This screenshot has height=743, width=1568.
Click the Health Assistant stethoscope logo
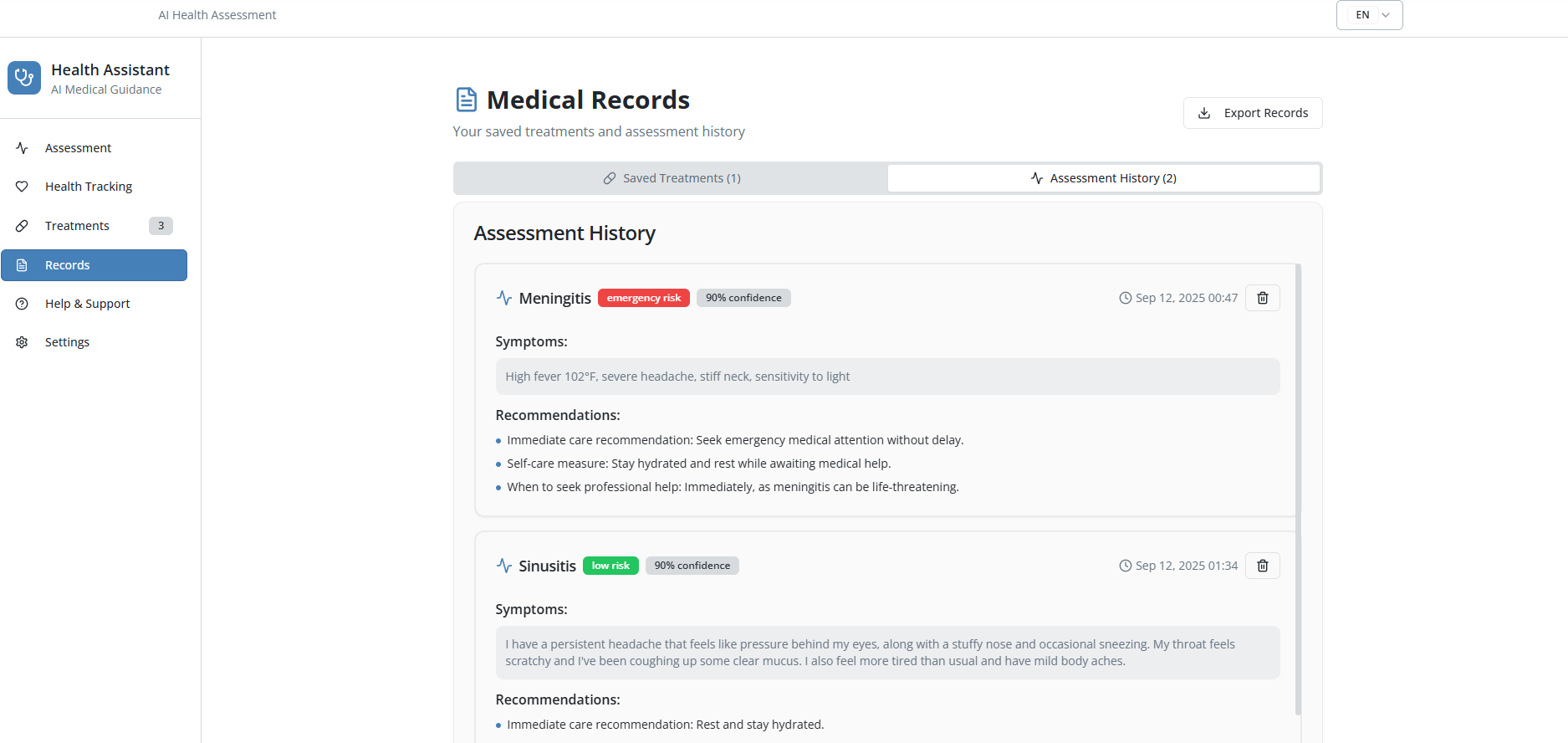[24, 78]
